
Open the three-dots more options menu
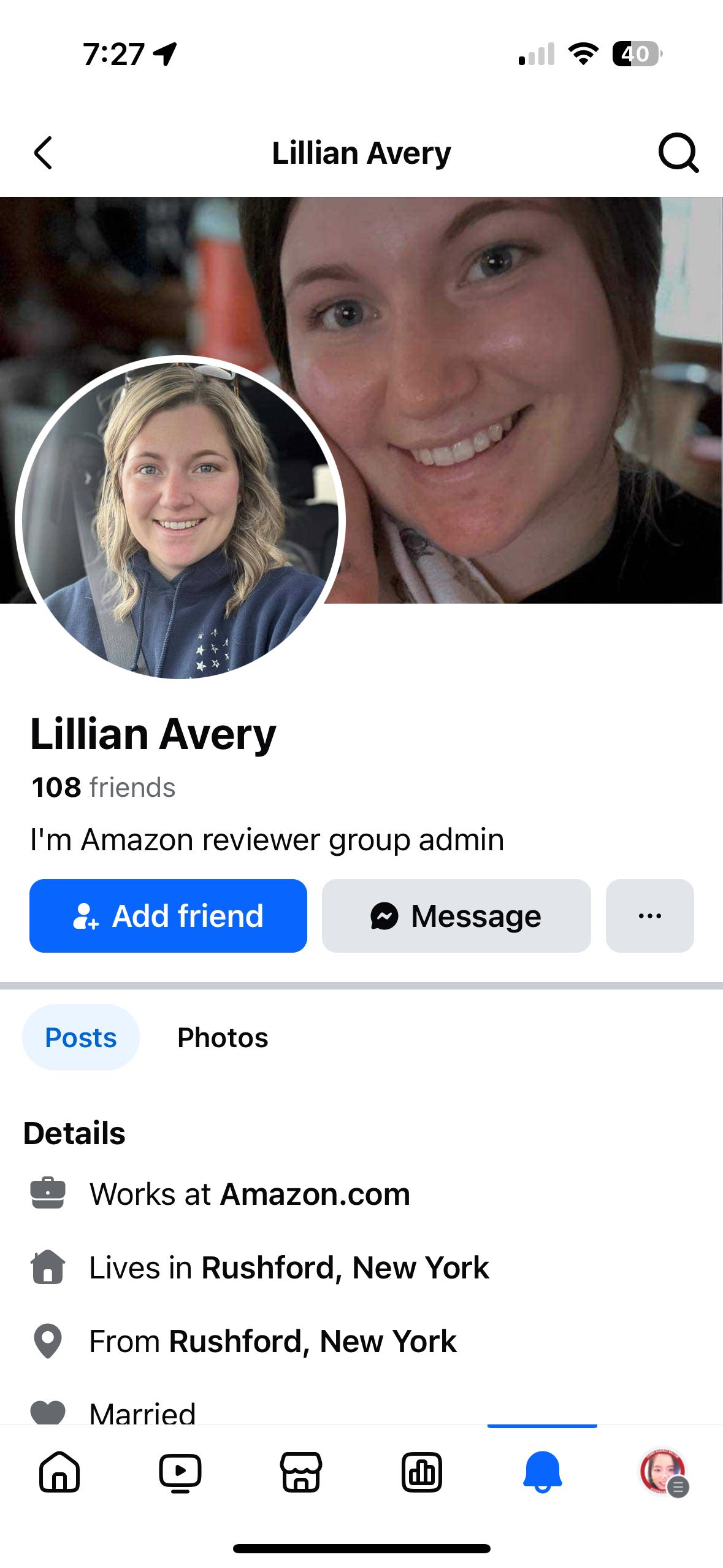(x=650, y=916)
